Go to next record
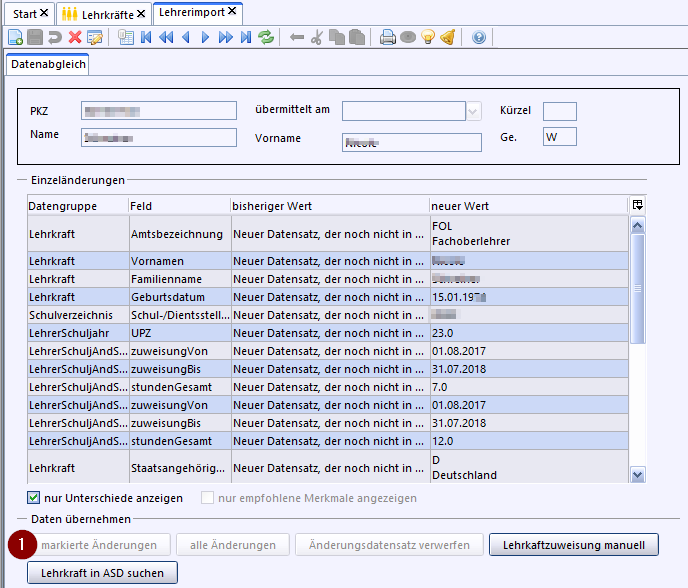Screen dimensions: 688x588 click(205, 37)
